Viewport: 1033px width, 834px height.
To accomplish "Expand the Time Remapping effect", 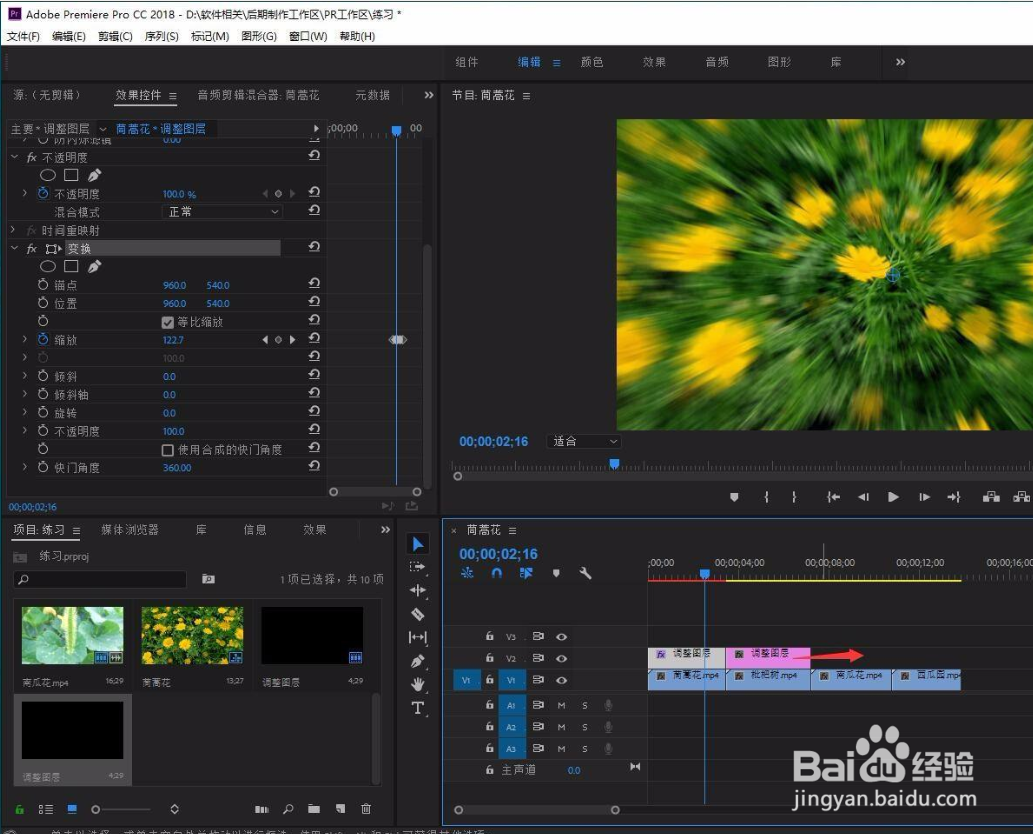I will pos(13,230).
